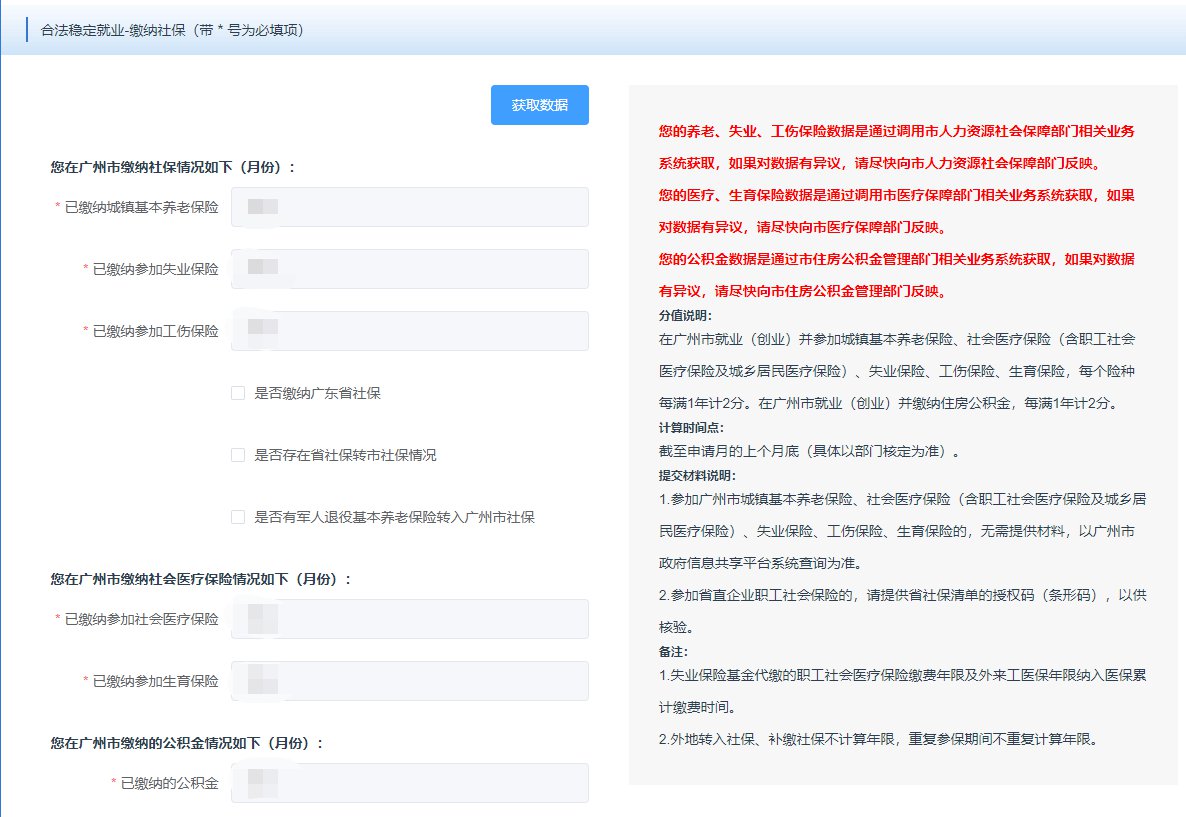Screen dimensions: 1186x817
Task: Focus the 已缴纳参加生育保险 input box
Action: (409, 681)
